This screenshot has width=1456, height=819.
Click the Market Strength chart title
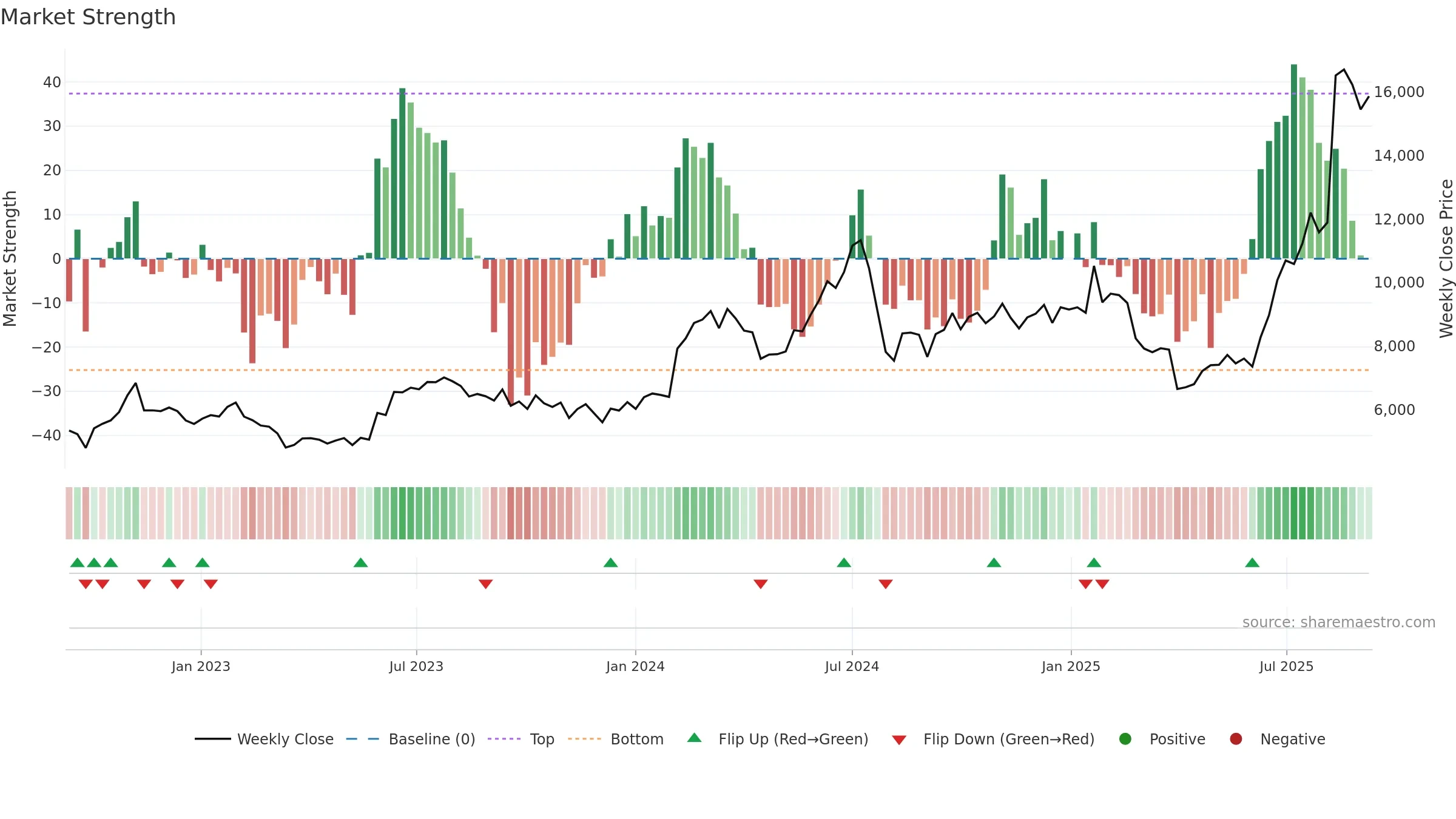click(88, 17)
